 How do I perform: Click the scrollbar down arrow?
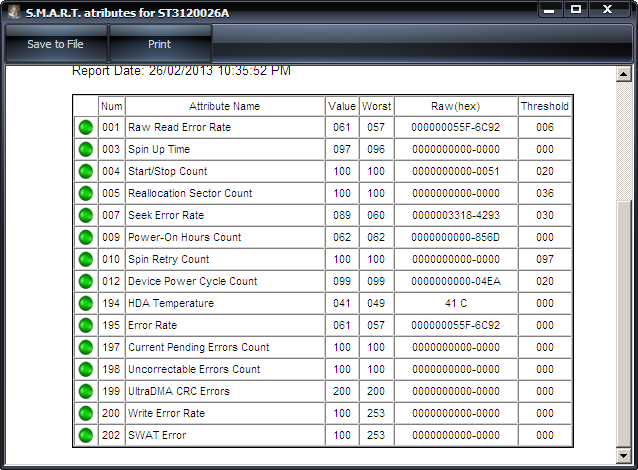623,456
